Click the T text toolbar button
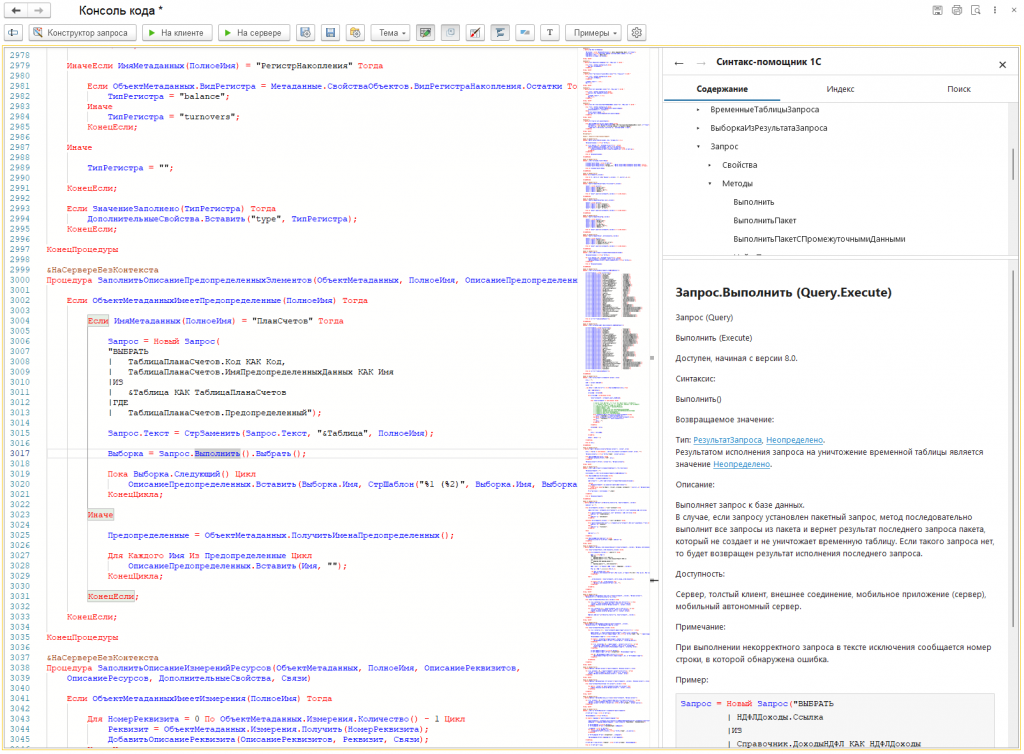This screenshot has width=1024, height=754. click(550, 33)
